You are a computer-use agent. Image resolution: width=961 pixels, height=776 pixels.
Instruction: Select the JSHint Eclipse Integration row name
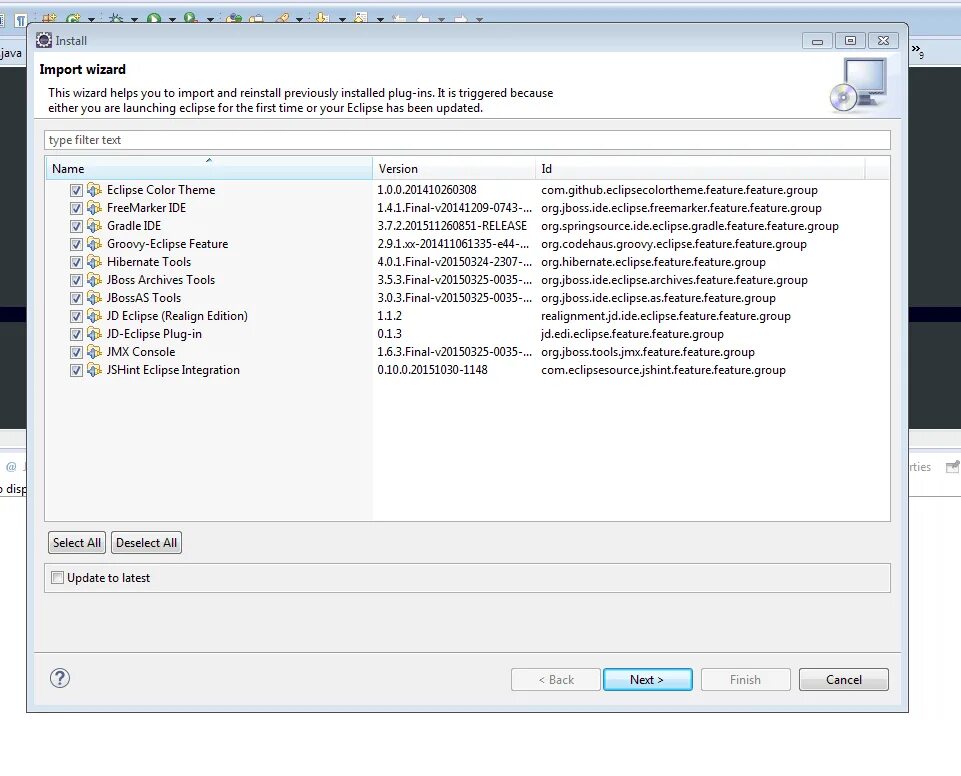pos(173,370)
